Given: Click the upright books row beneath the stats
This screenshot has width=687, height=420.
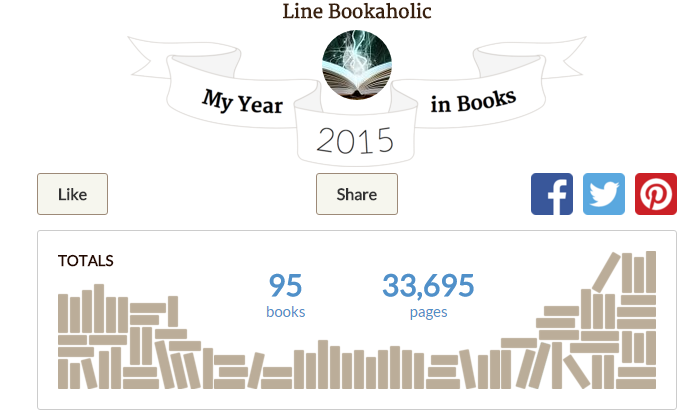Looking at the screenshot, I should coord(358,365).
